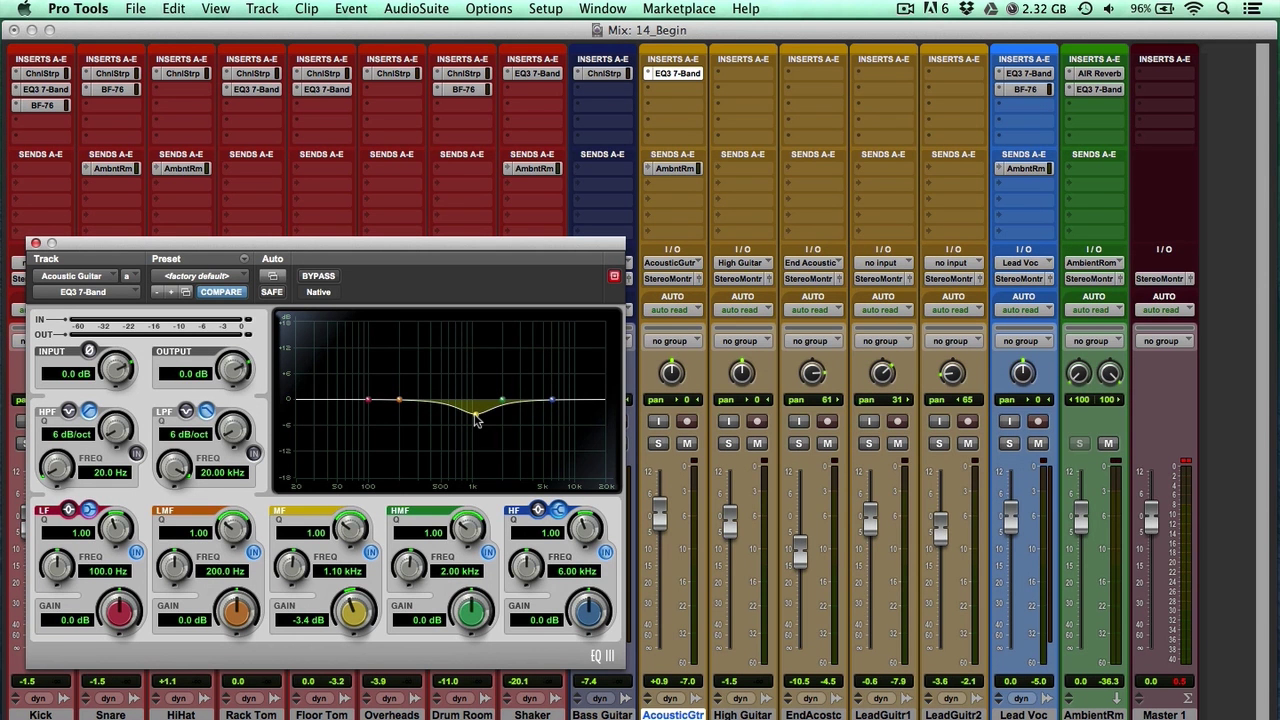
Task: Choose the LF band peak filter icon
Action: [x=69, y=510]
